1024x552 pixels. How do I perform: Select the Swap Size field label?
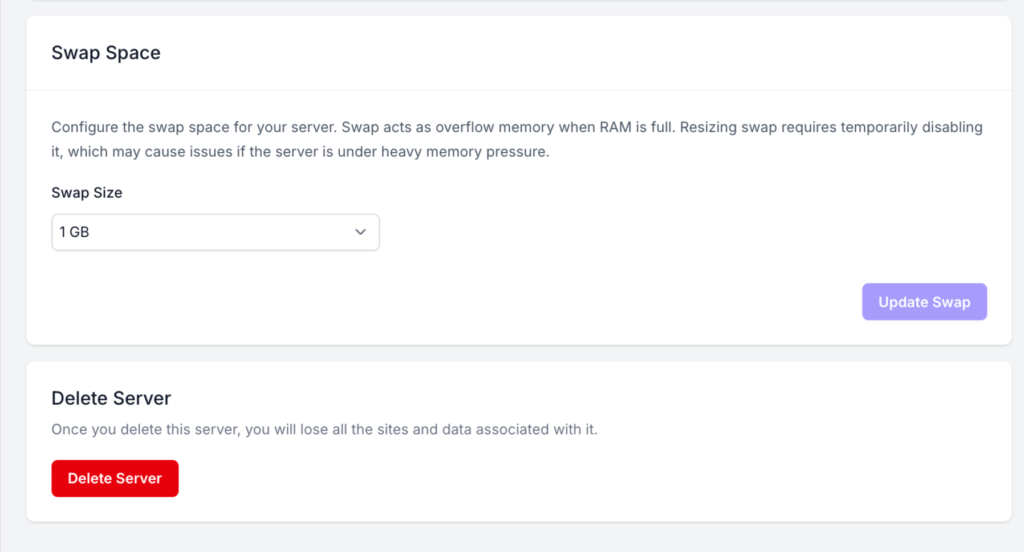tap(87, 192)
